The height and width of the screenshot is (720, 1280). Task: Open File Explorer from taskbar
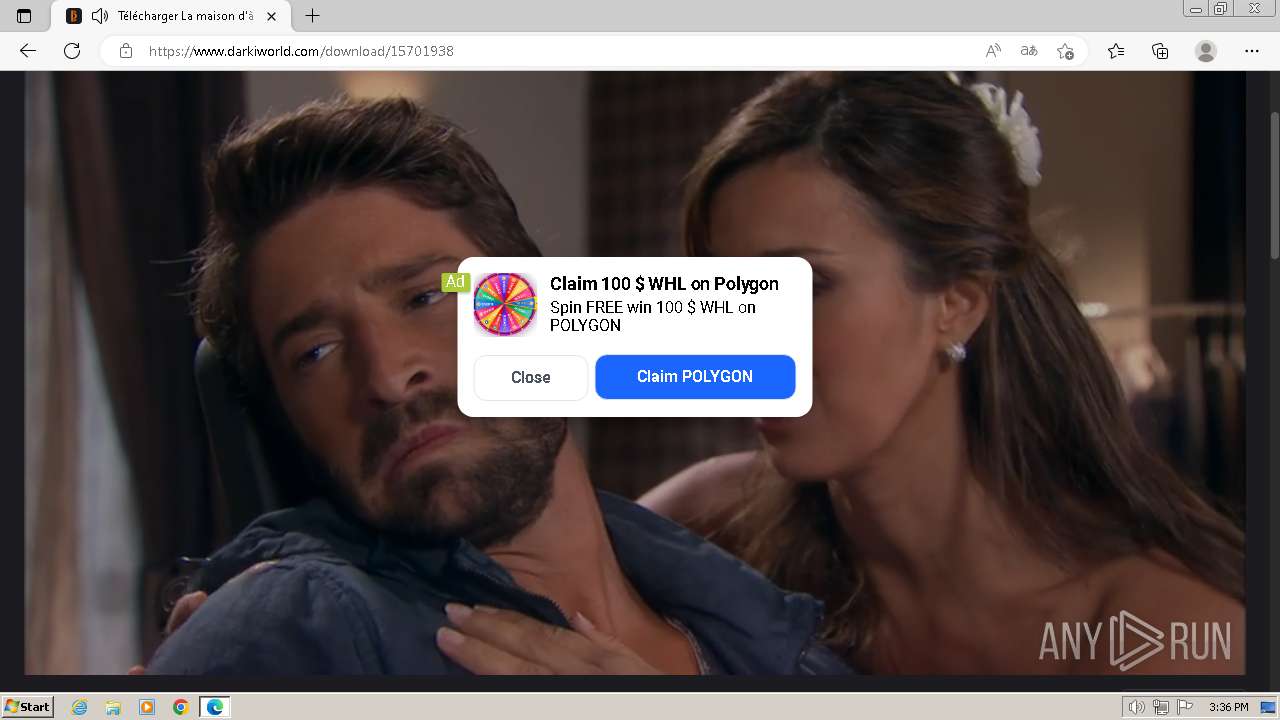(113, 707)
